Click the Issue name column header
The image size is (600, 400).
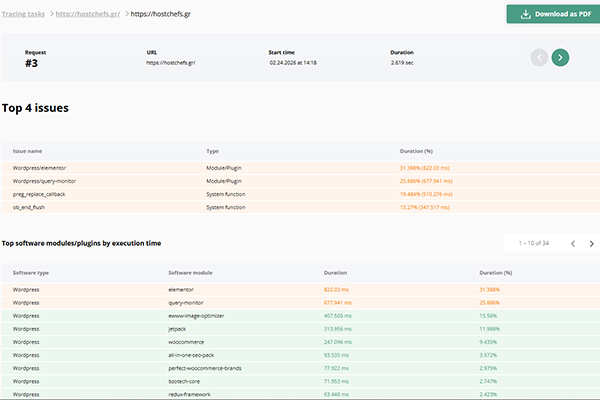point(29,151)
